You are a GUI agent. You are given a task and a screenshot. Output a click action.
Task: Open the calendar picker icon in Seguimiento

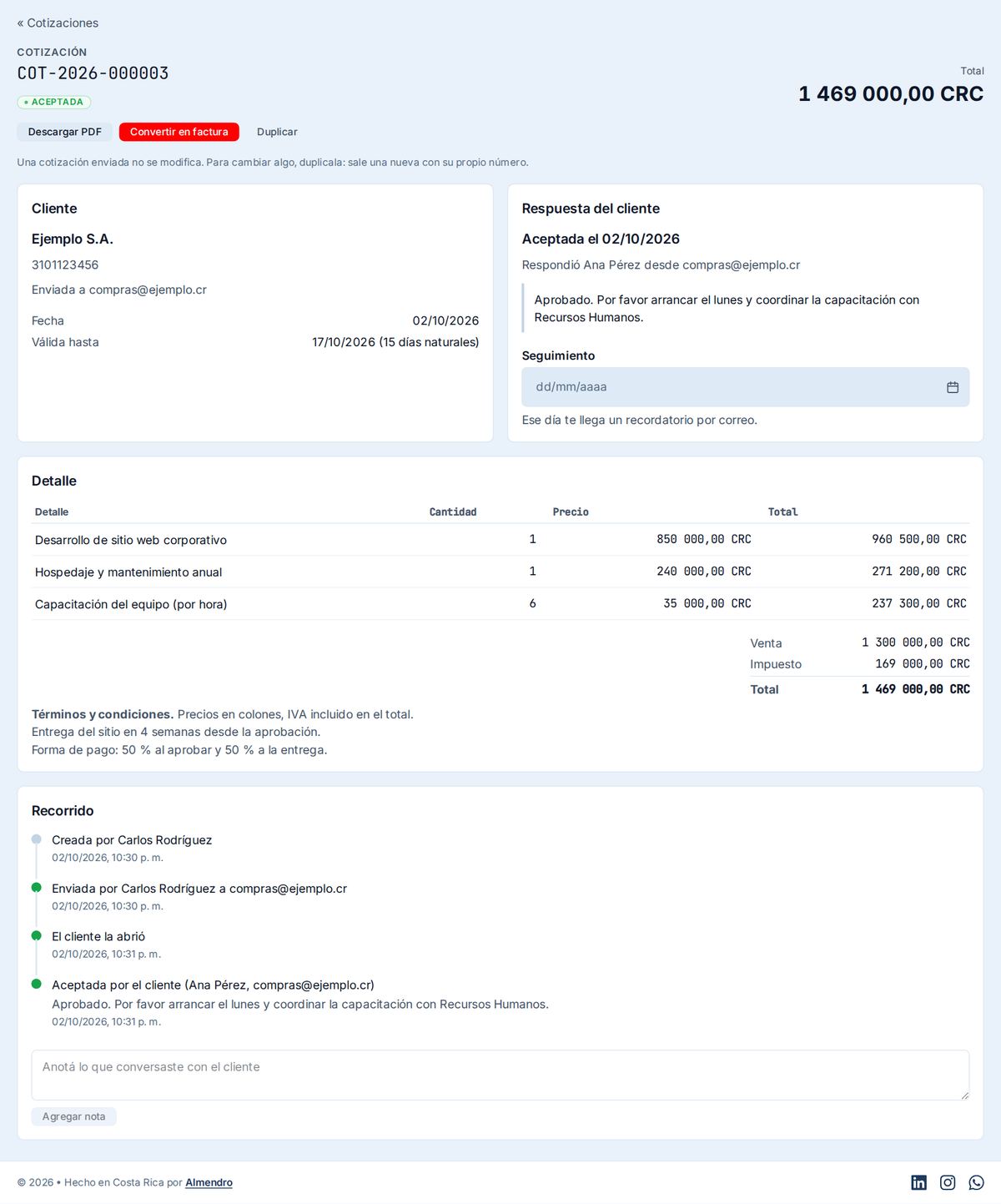coord(953,387)
